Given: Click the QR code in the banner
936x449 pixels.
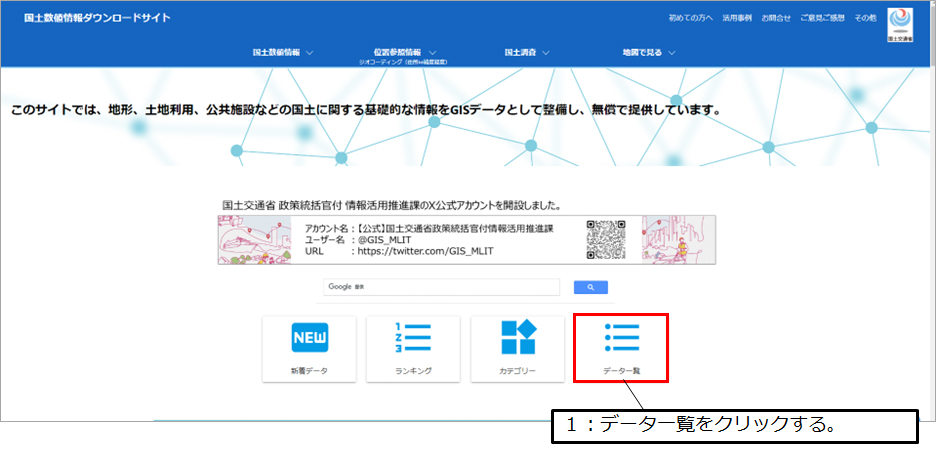Looking at the screenshot, I should [606, 239].
